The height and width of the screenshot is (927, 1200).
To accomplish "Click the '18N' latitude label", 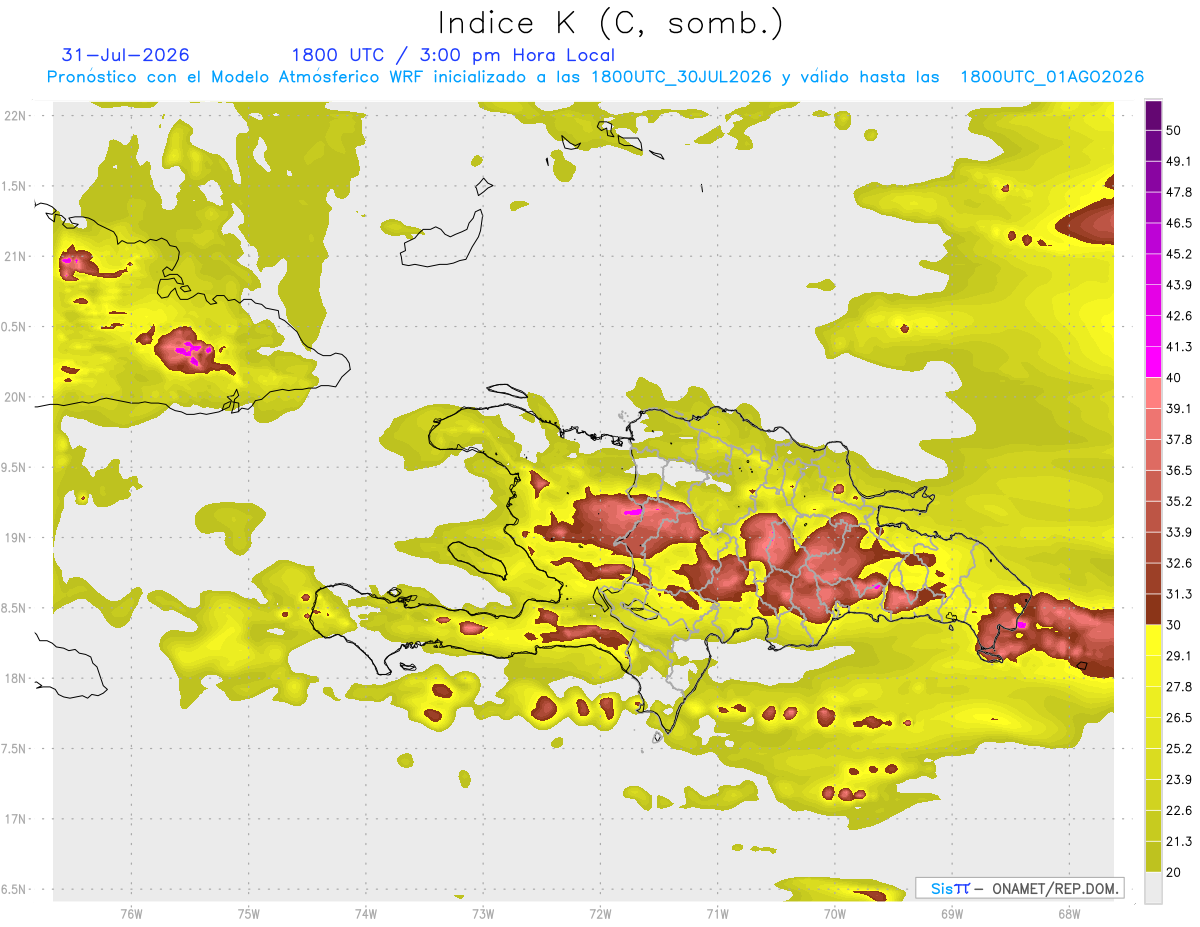I will click(x=17, y=679).
